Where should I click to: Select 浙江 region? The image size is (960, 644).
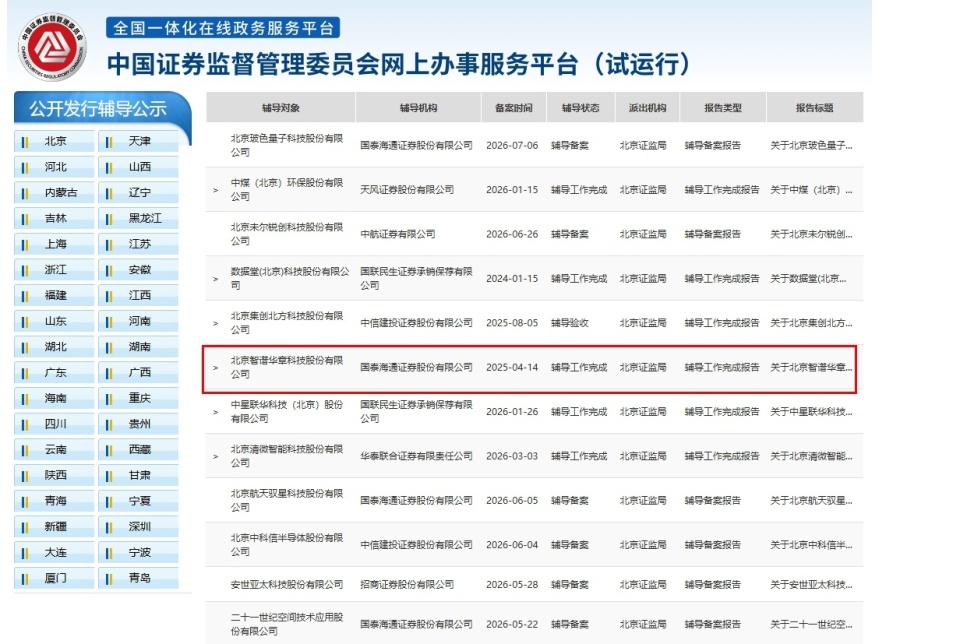click(x=54, y=270)
